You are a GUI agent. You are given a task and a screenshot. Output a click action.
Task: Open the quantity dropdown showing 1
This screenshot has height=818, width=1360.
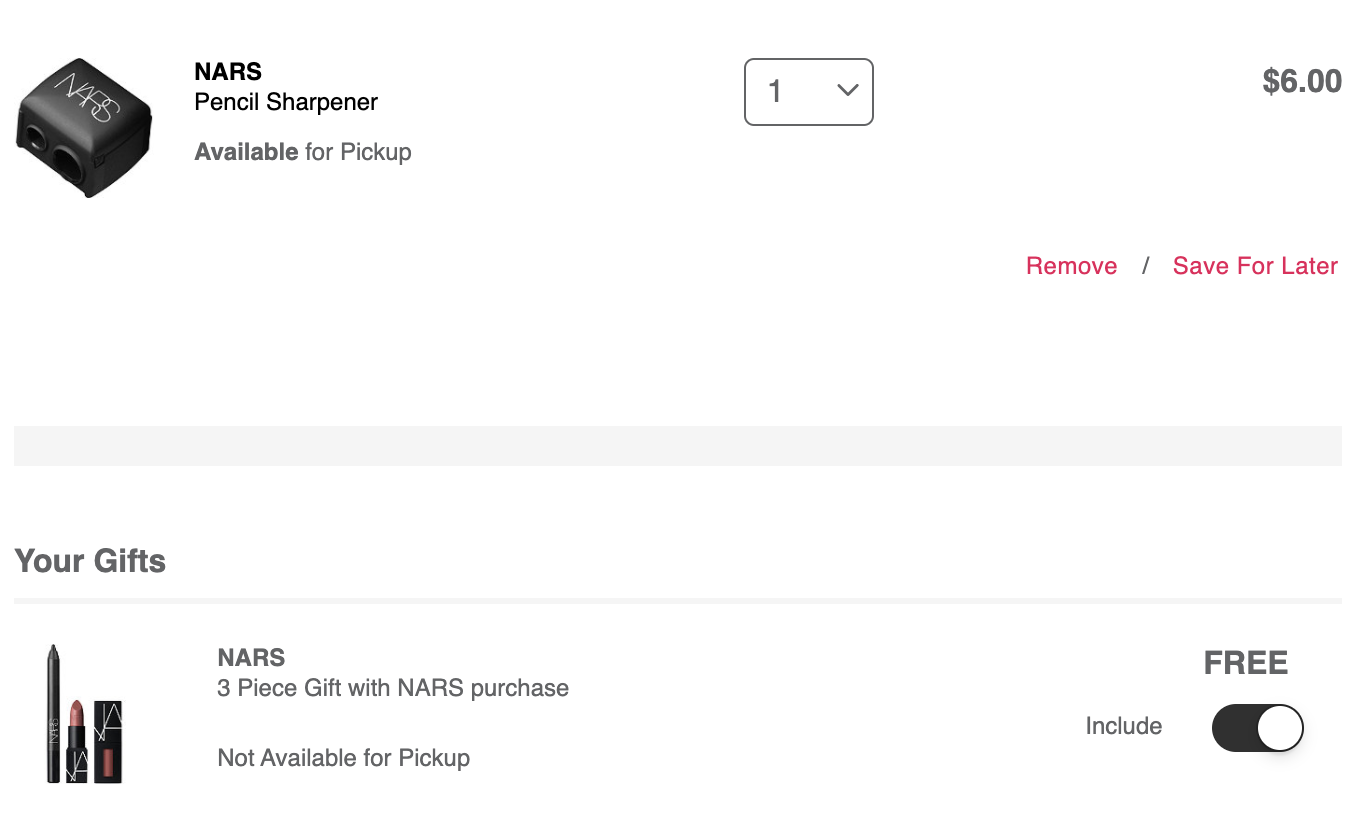(x=809, y=92)
